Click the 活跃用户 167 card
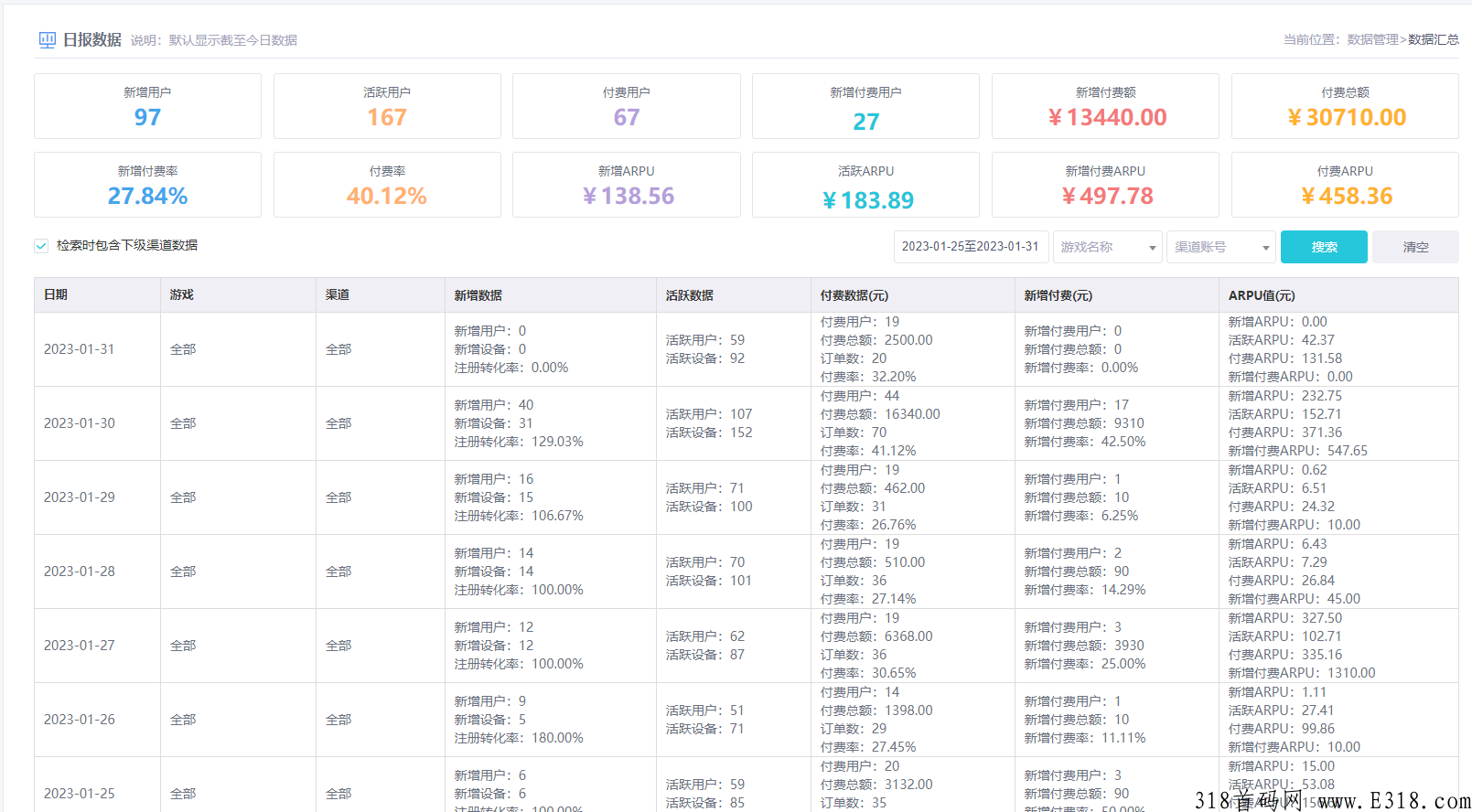This screenshot has height=812, width=1472. (387, 106)
